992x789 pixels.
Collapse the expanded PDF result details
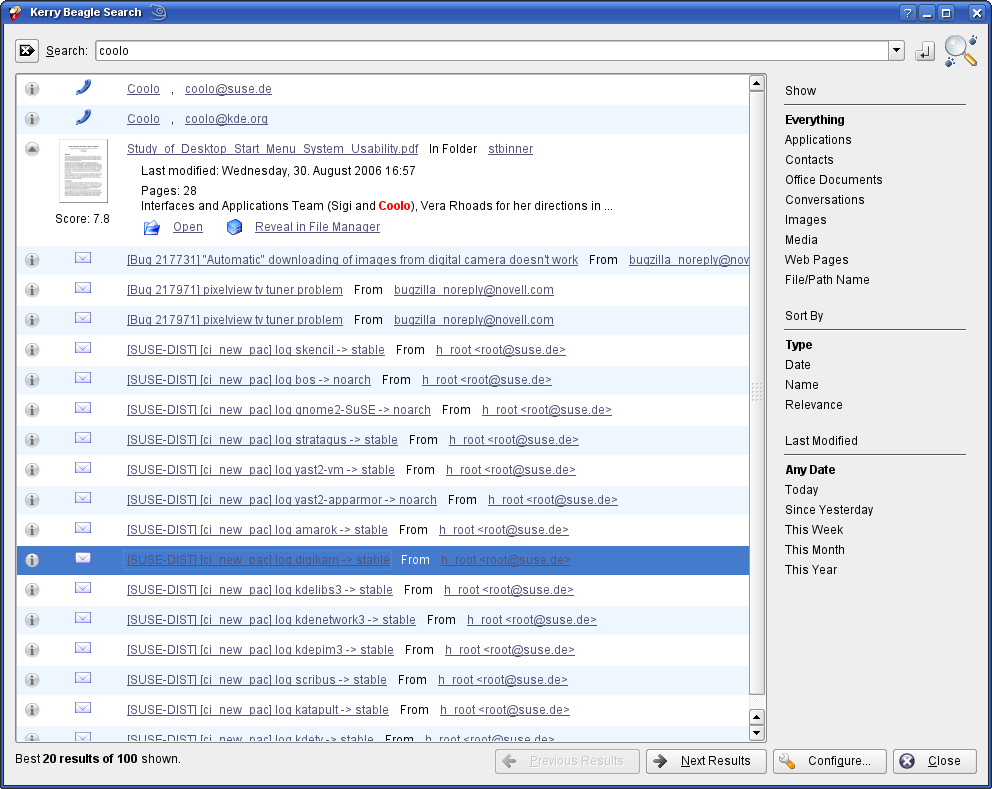point(32,149)
